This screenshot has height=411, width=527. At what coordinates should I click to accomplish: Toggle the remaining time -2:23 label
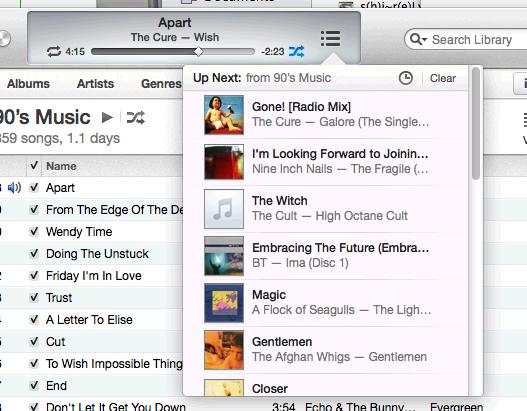[x=273, y=52]
